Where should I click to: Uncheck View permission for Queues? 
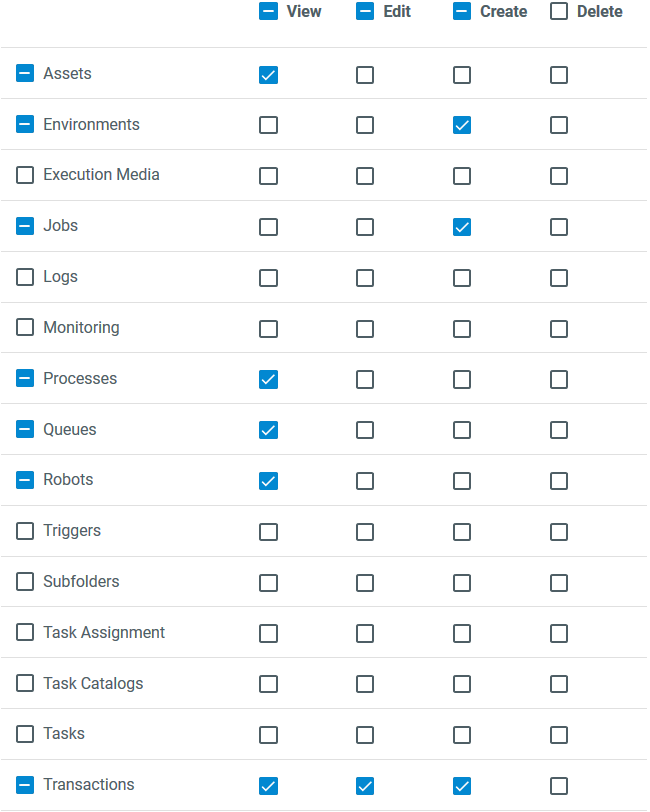pyautogui.click(x=268, y=430)
